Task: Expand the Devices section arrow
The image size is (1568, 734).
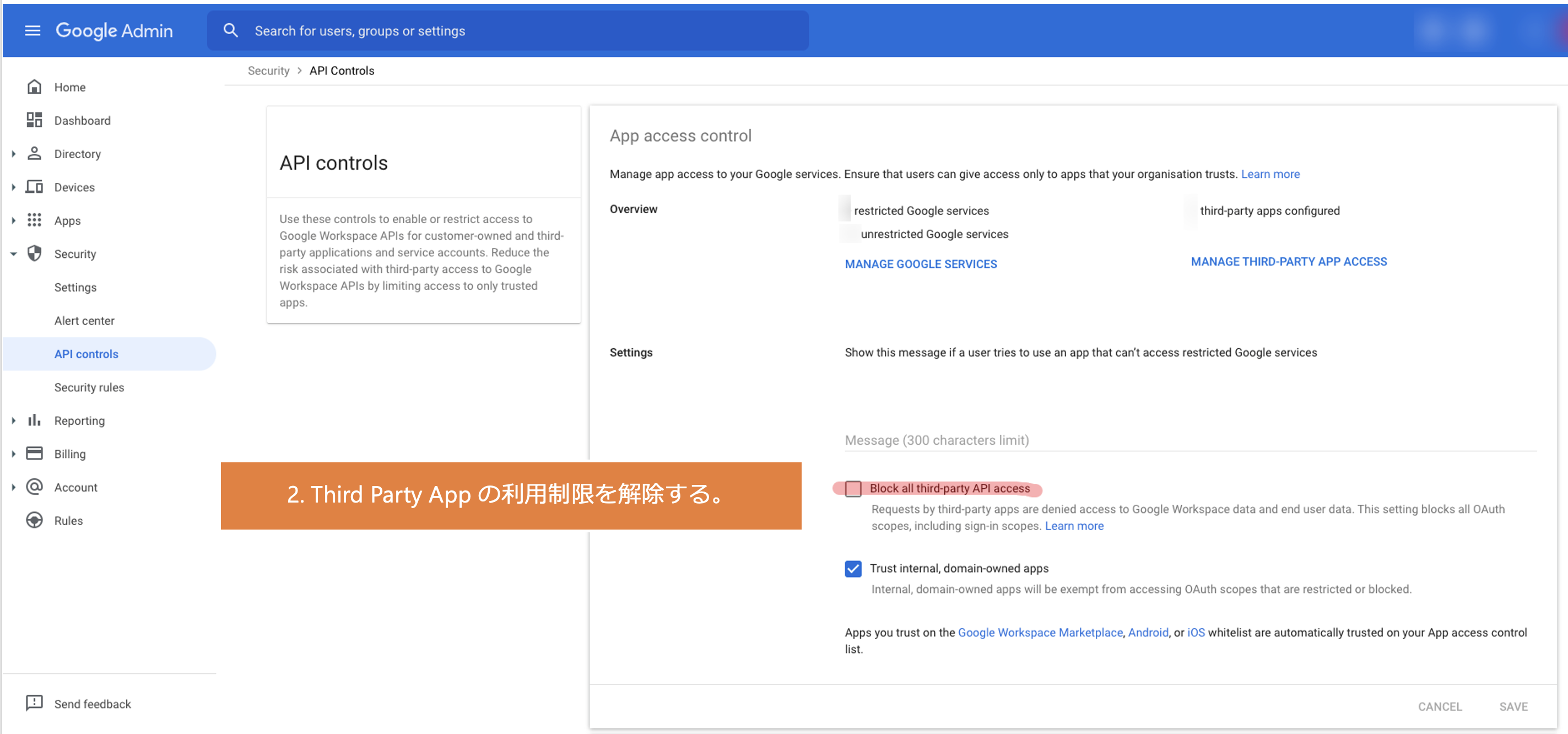Action: click(x=13, y=187)
